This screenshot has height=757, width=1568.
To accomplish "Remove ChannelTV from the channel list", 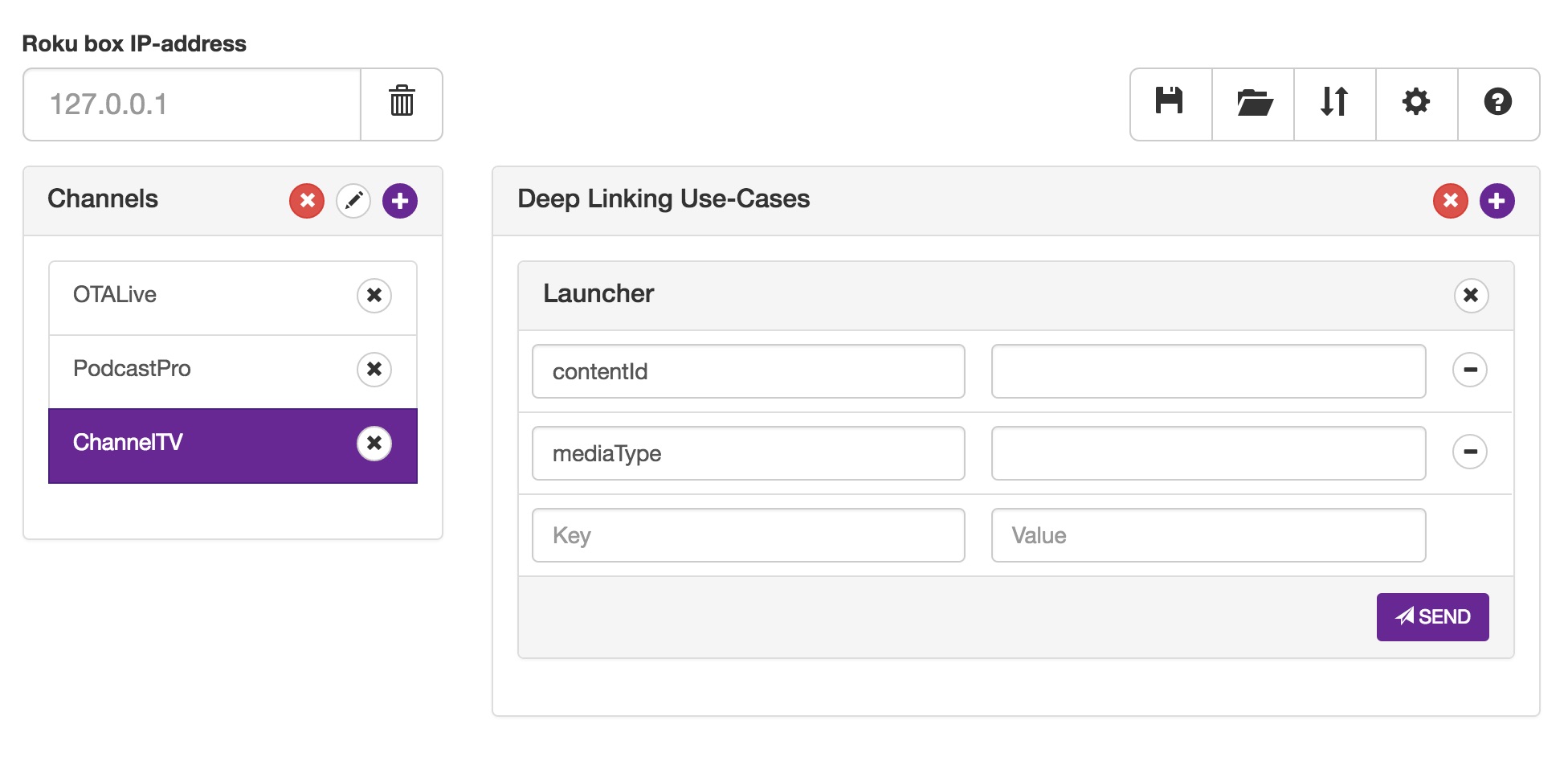I will point(374,443).
